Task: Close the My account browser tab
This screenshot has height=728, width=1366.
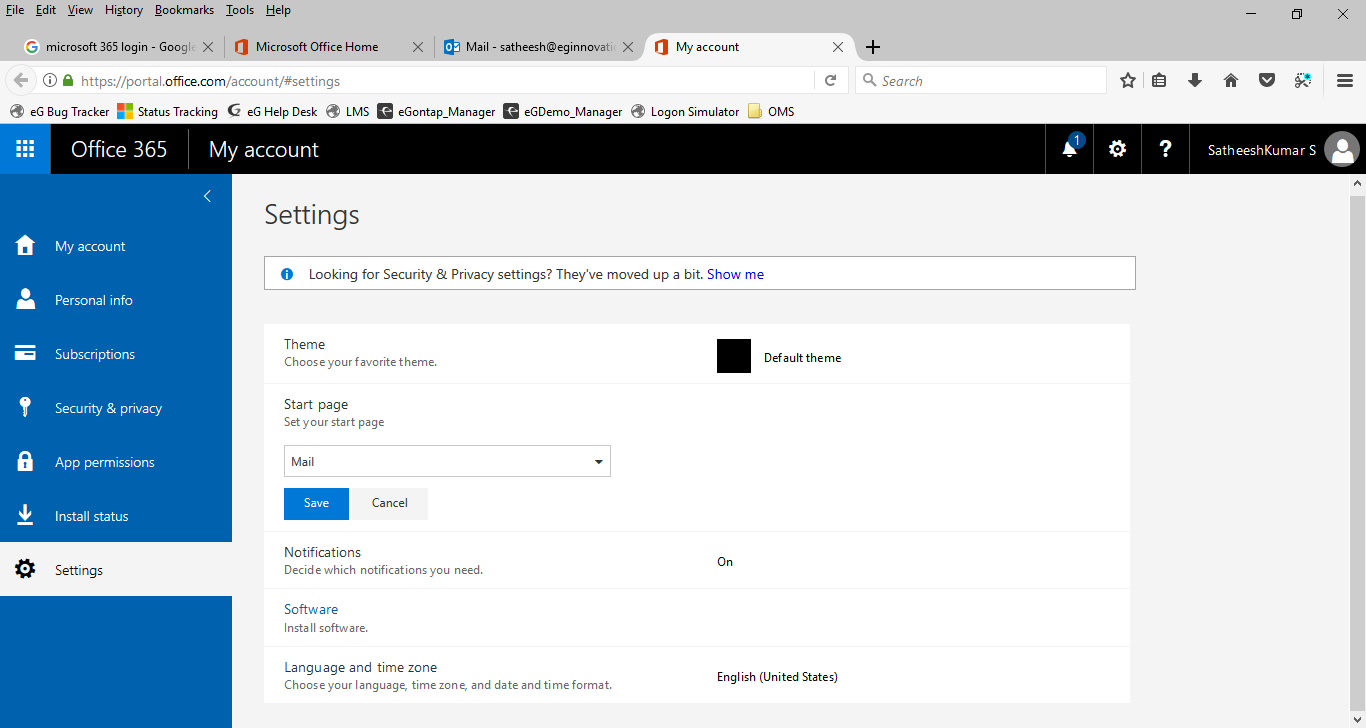Action: click(x=837, y=47)
